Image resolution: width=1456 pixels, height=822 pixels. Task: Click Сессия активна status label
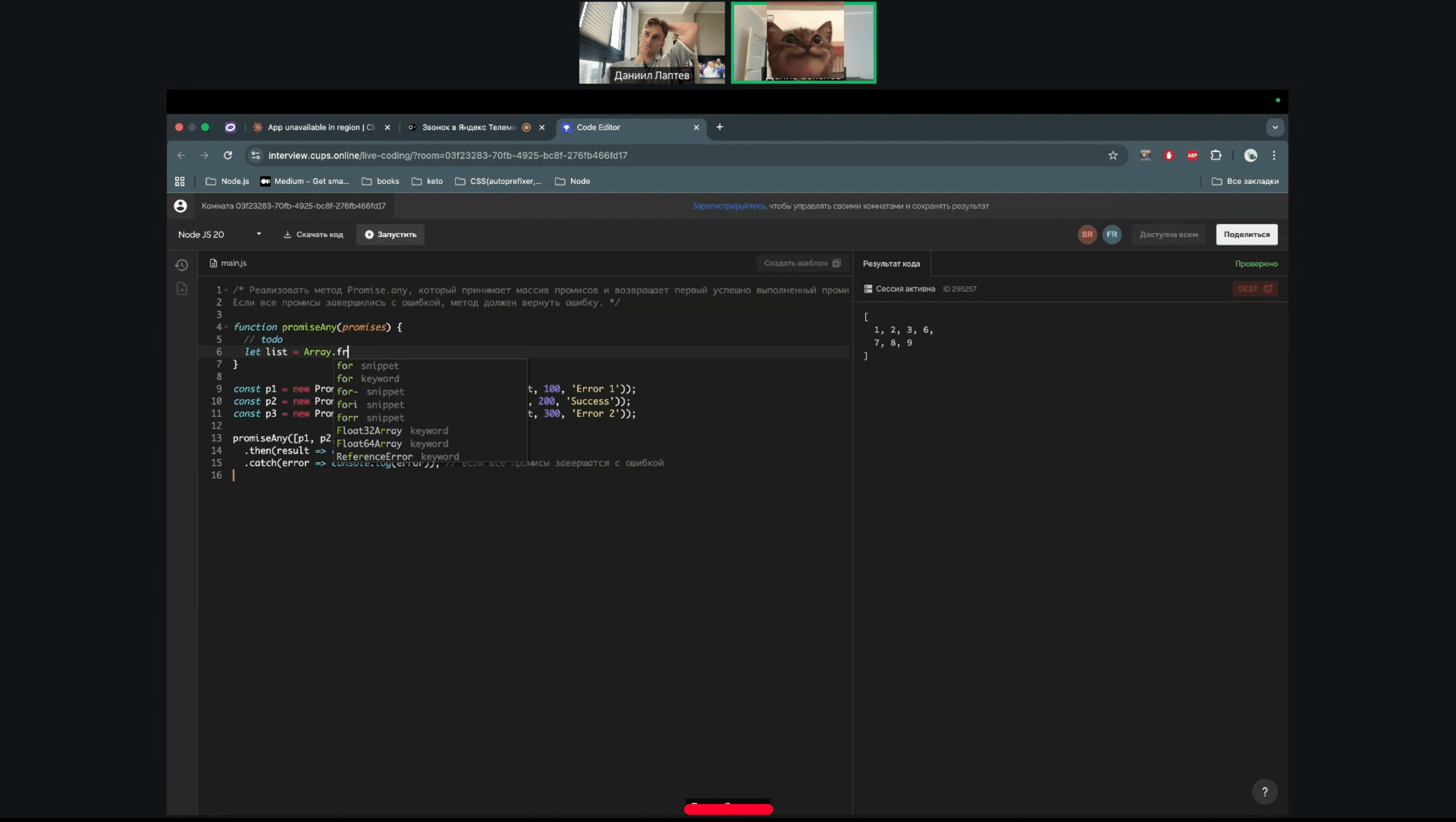(906, 289)
